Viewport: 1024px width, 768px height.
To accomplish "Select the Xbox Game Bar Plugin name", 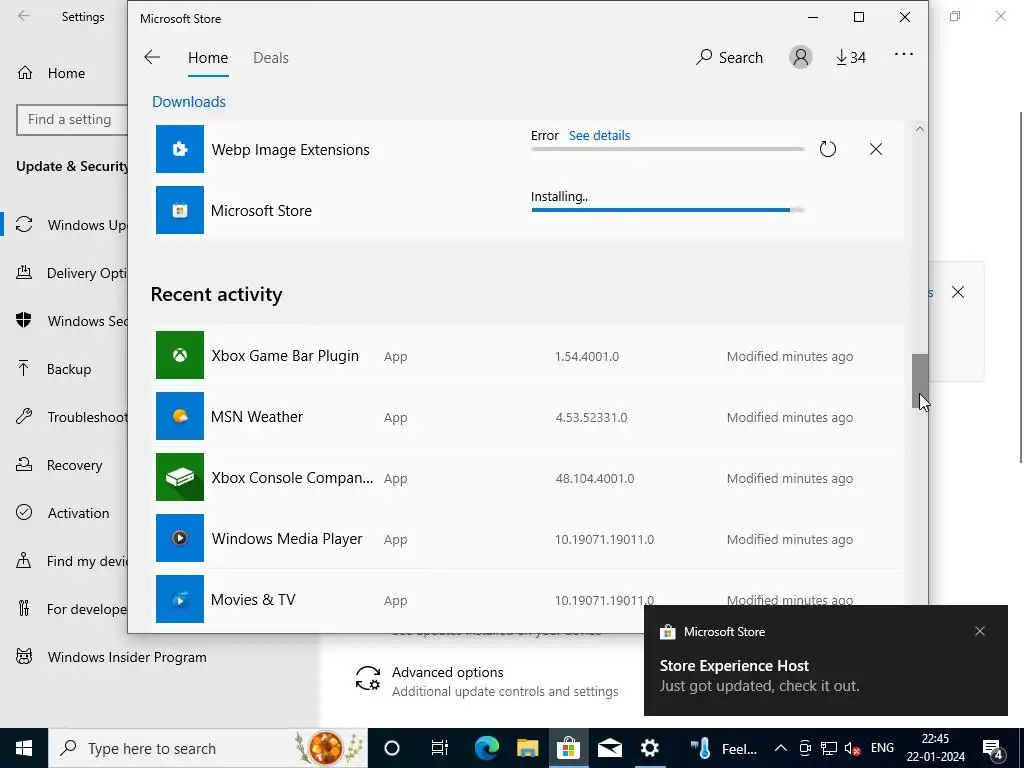I will [x=285, y=356].
